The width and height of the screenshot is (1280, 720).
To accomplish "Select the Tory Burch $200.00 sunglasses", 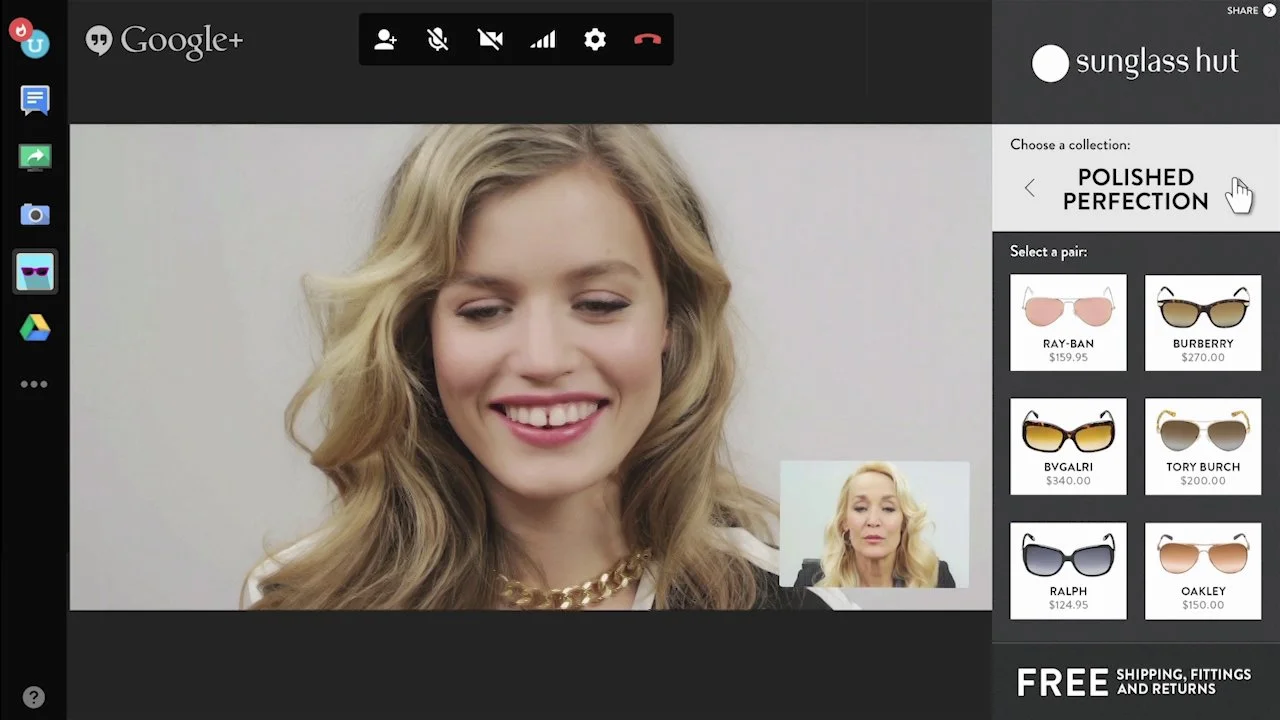I will pos(1203,446).
